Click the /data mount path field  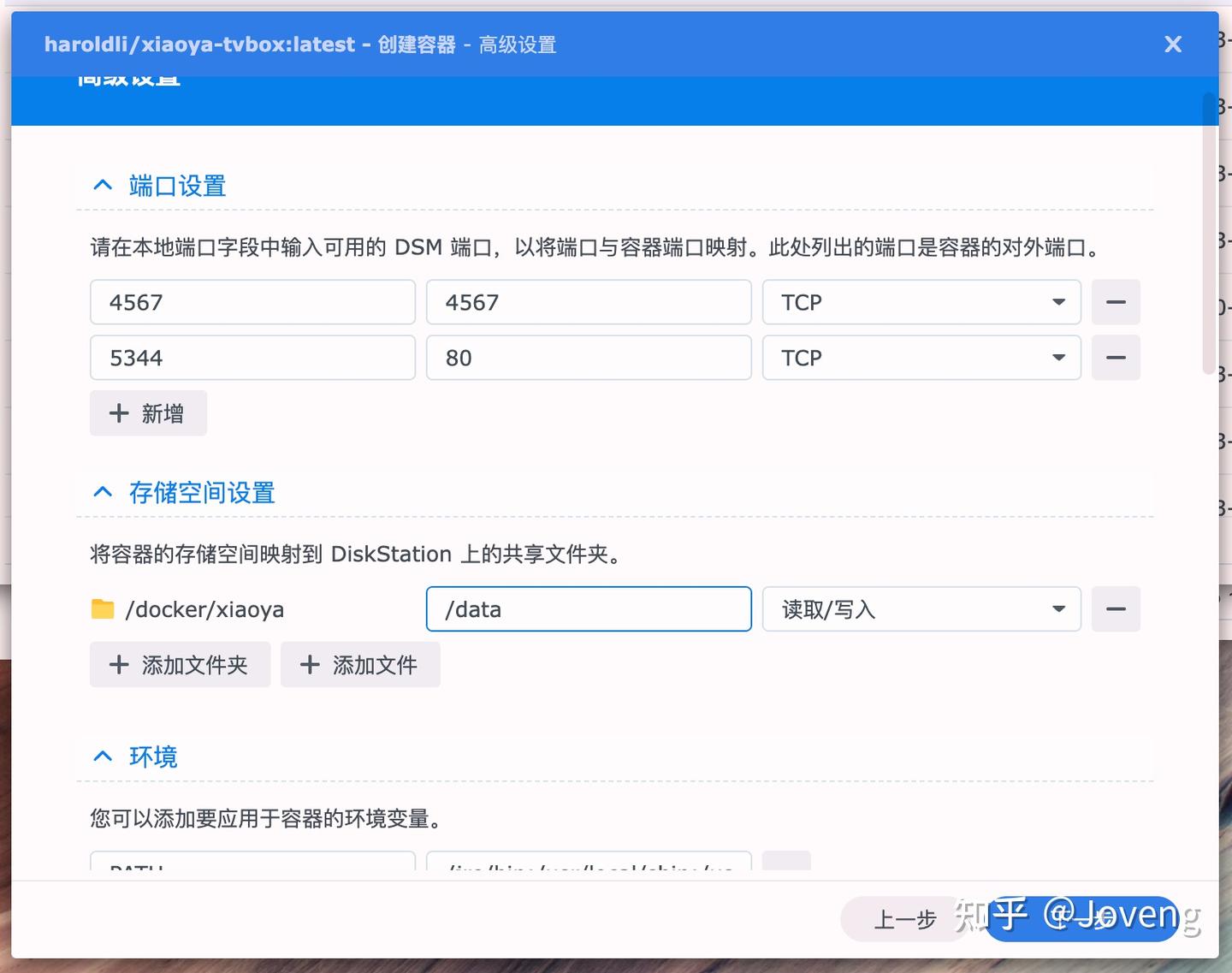tap(589, 609)
